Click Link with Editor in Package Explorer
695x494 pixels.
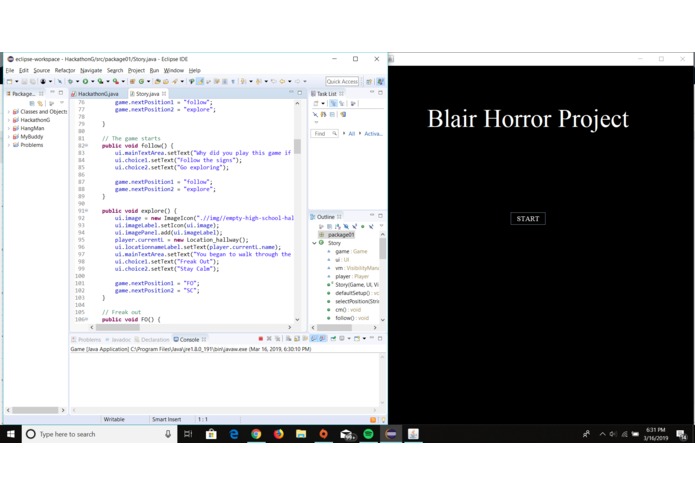40,103
